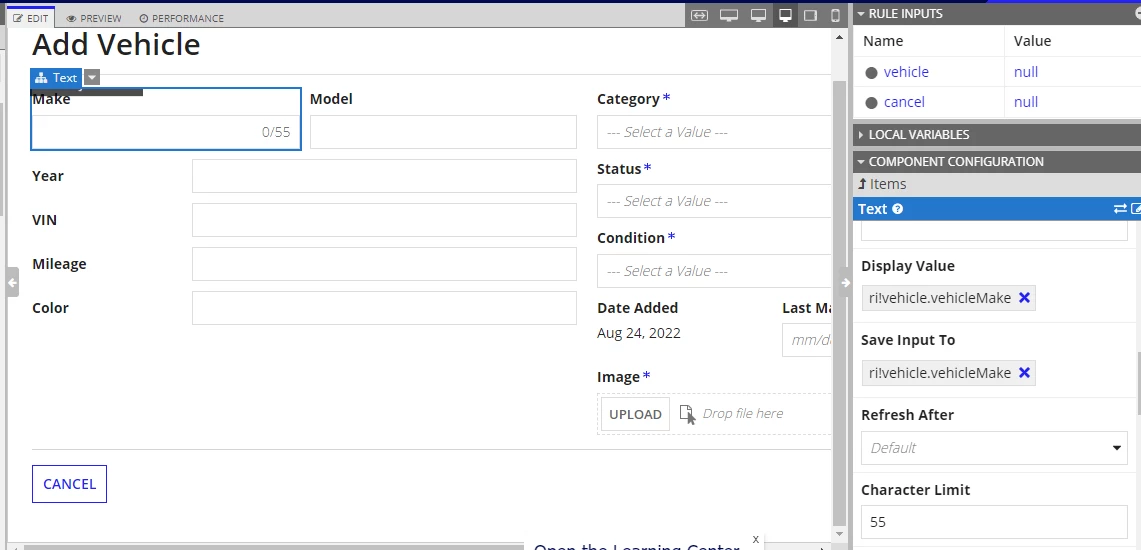Remove the Save Input To expression
This screenshot has height=550, width=1141.
(1024, 372)
